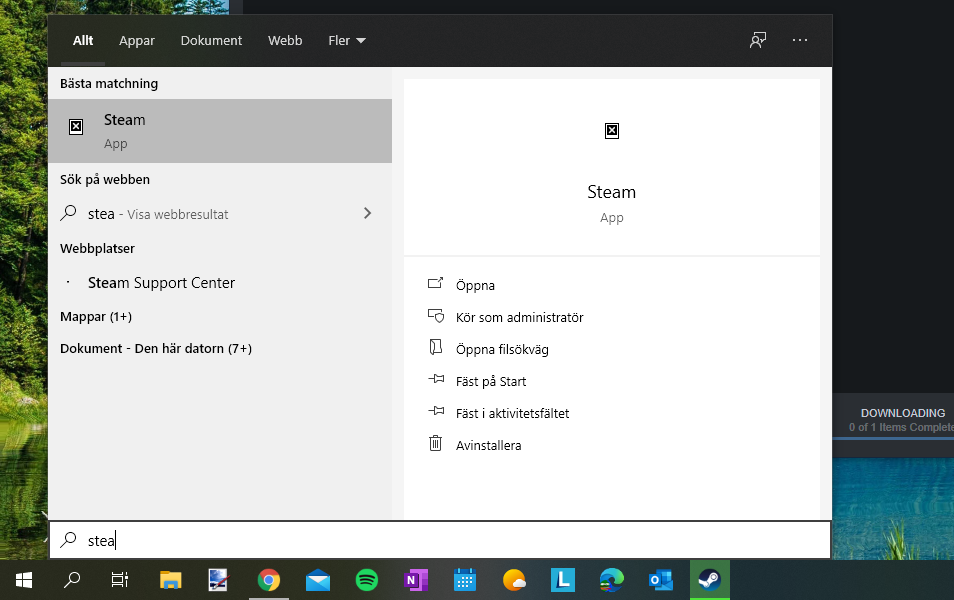
Task: Open the three-dot options menu
Action: pos(799,40)
